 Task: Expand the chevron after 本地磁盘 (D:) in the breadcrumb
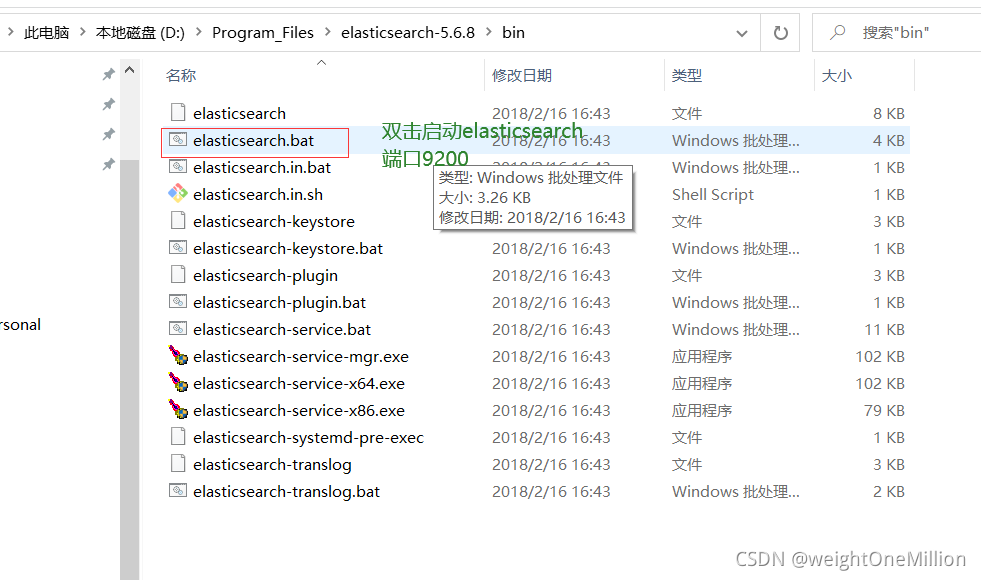[x=199, y=32]
